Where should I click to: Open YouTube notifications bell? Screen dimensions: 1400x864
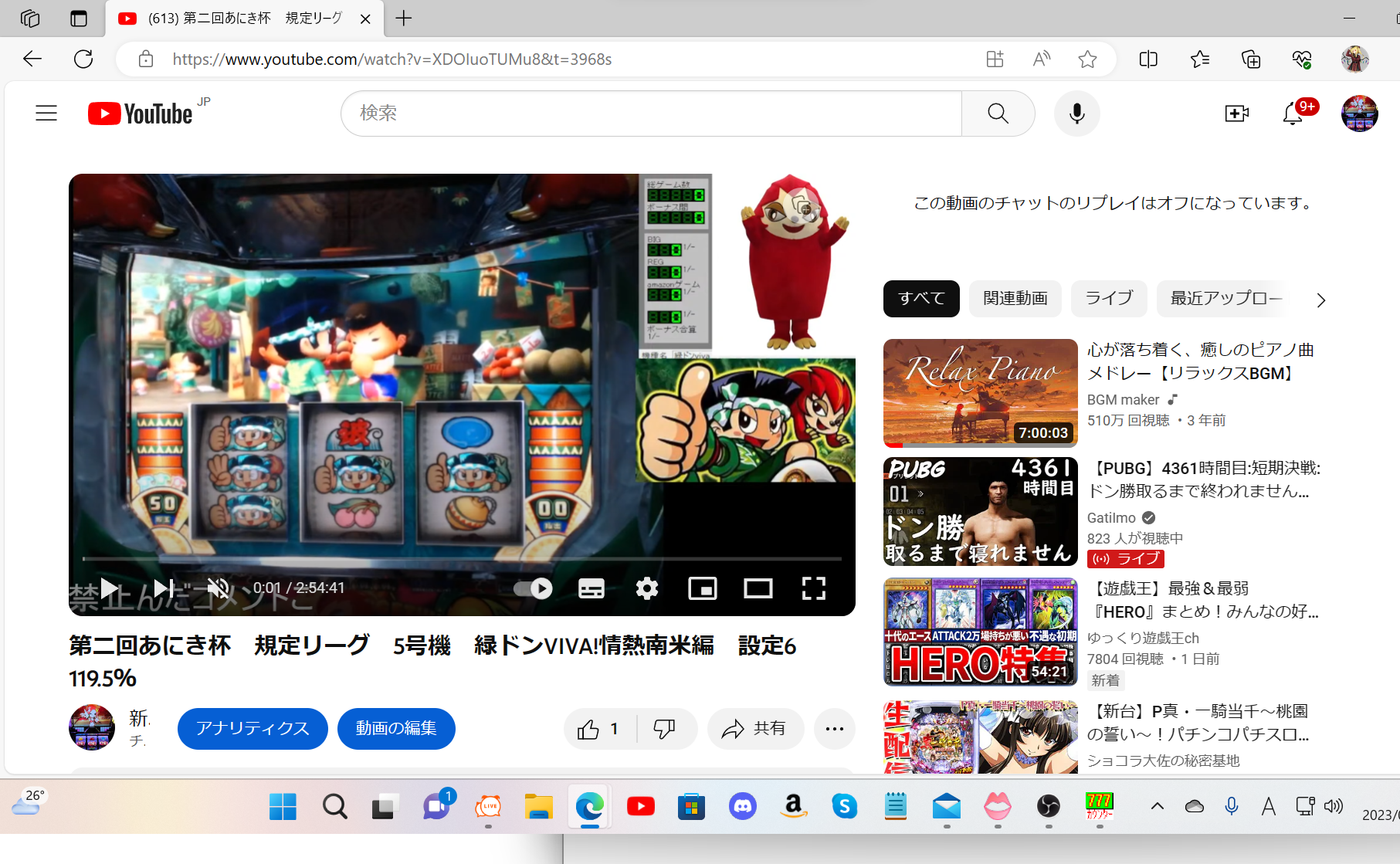point(1293,114)
